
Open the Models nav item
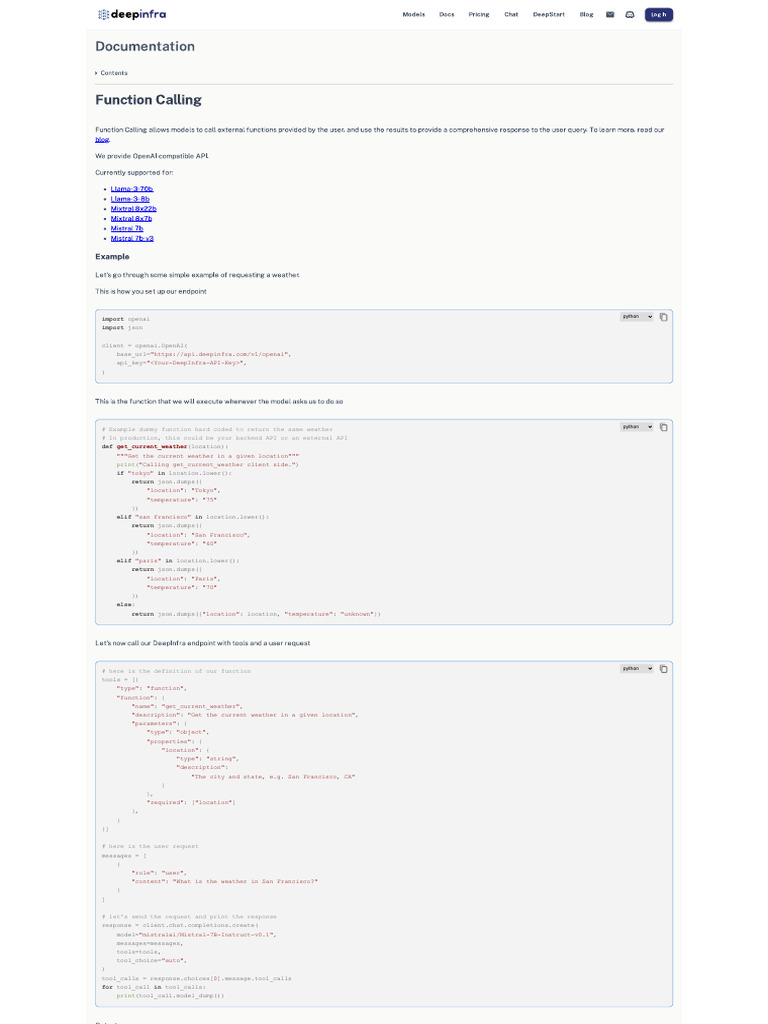click(x=413, y=14)
